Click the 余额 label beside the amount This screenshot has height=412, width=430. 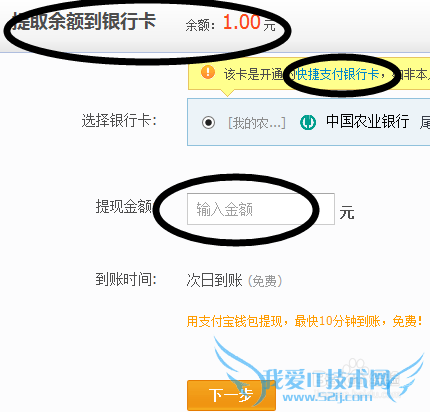click(x=200, y=25)
